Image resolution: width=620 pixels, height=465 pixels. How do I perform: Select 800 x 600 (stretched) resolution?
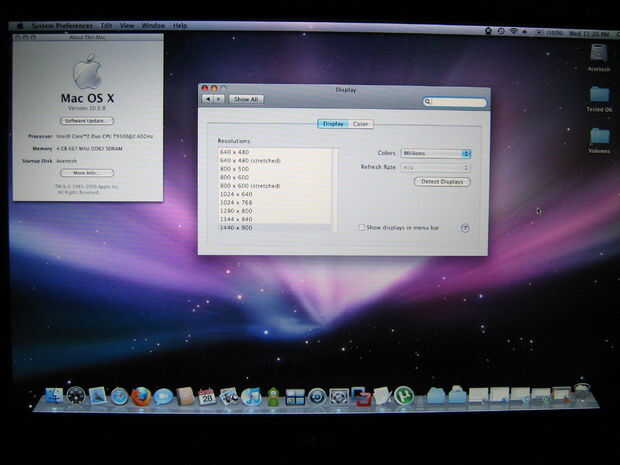pyautogui.click(x=274, y=186)
